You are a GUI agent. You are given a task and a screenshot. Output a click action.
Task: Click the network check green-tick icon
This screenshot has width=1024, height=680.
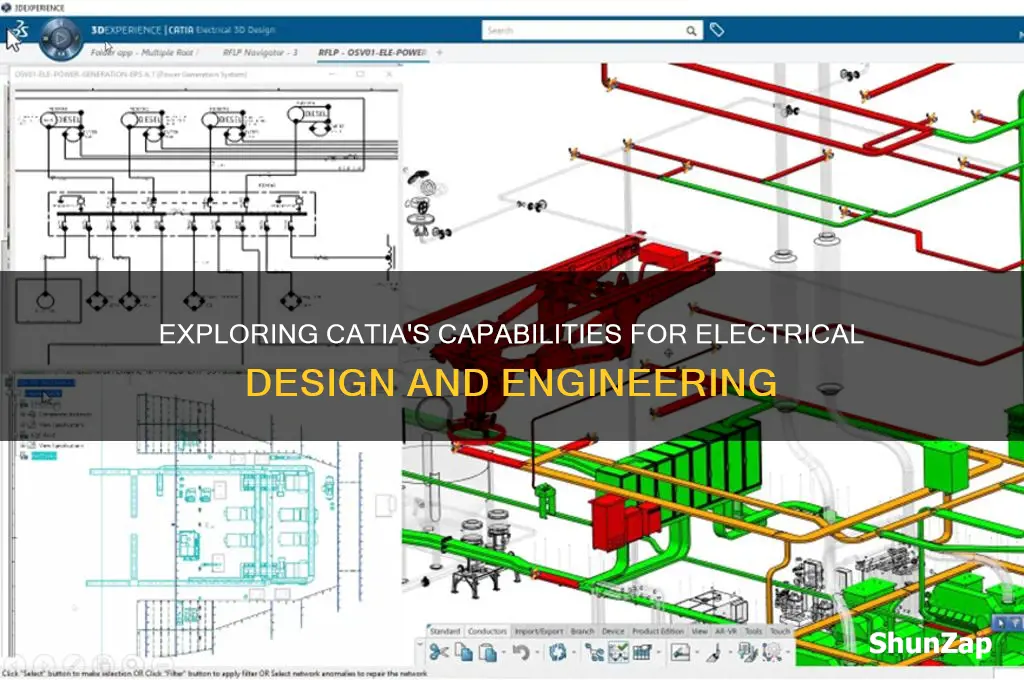click(618, 652)
